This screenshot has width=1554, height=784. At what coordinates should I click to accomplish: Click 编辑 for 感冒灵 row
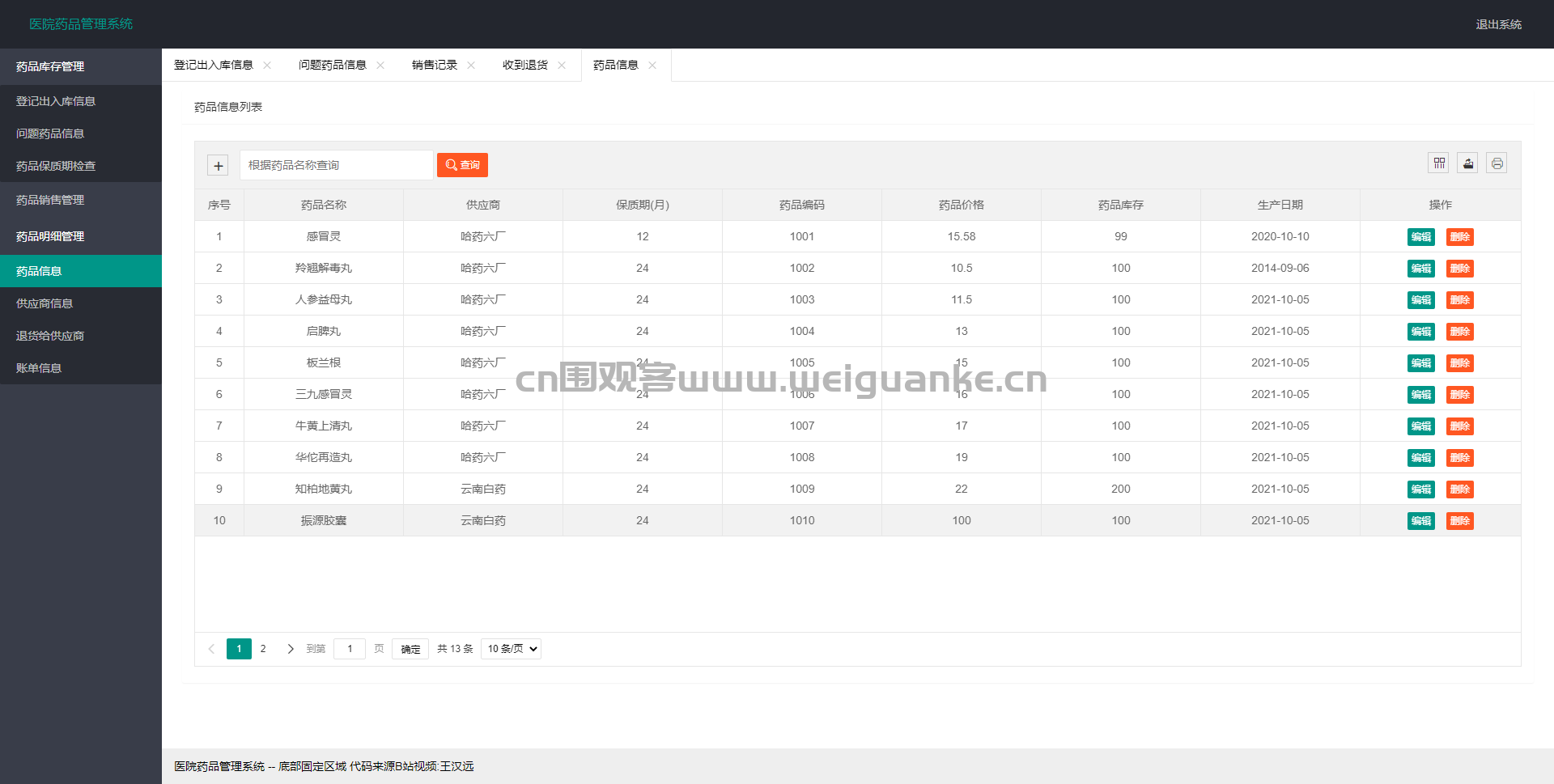(x=1420, y=237)
